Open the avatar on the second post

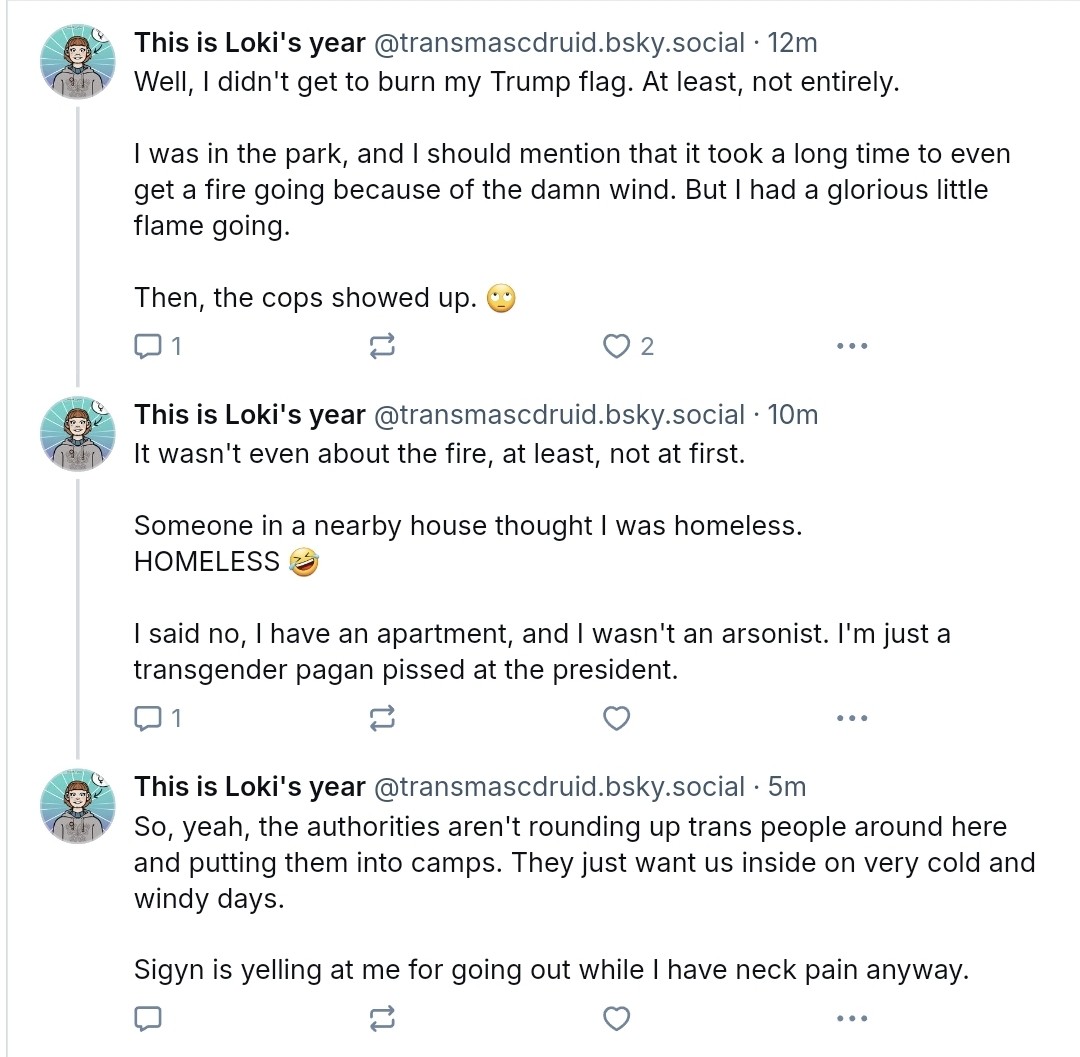77,433
